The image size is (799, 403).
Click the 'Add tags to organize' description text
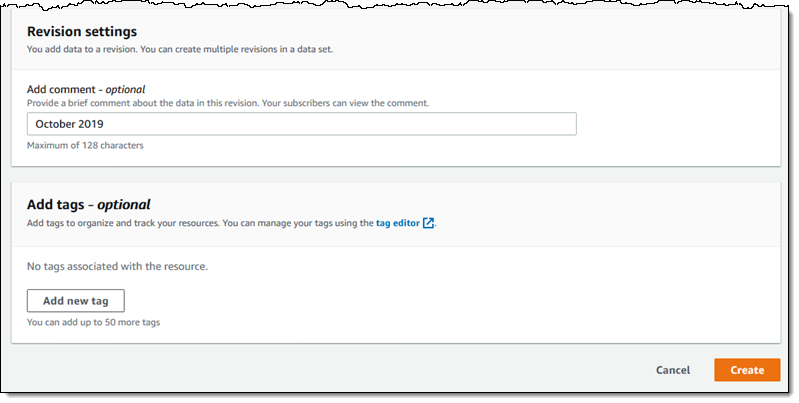(x=122, y=223)
